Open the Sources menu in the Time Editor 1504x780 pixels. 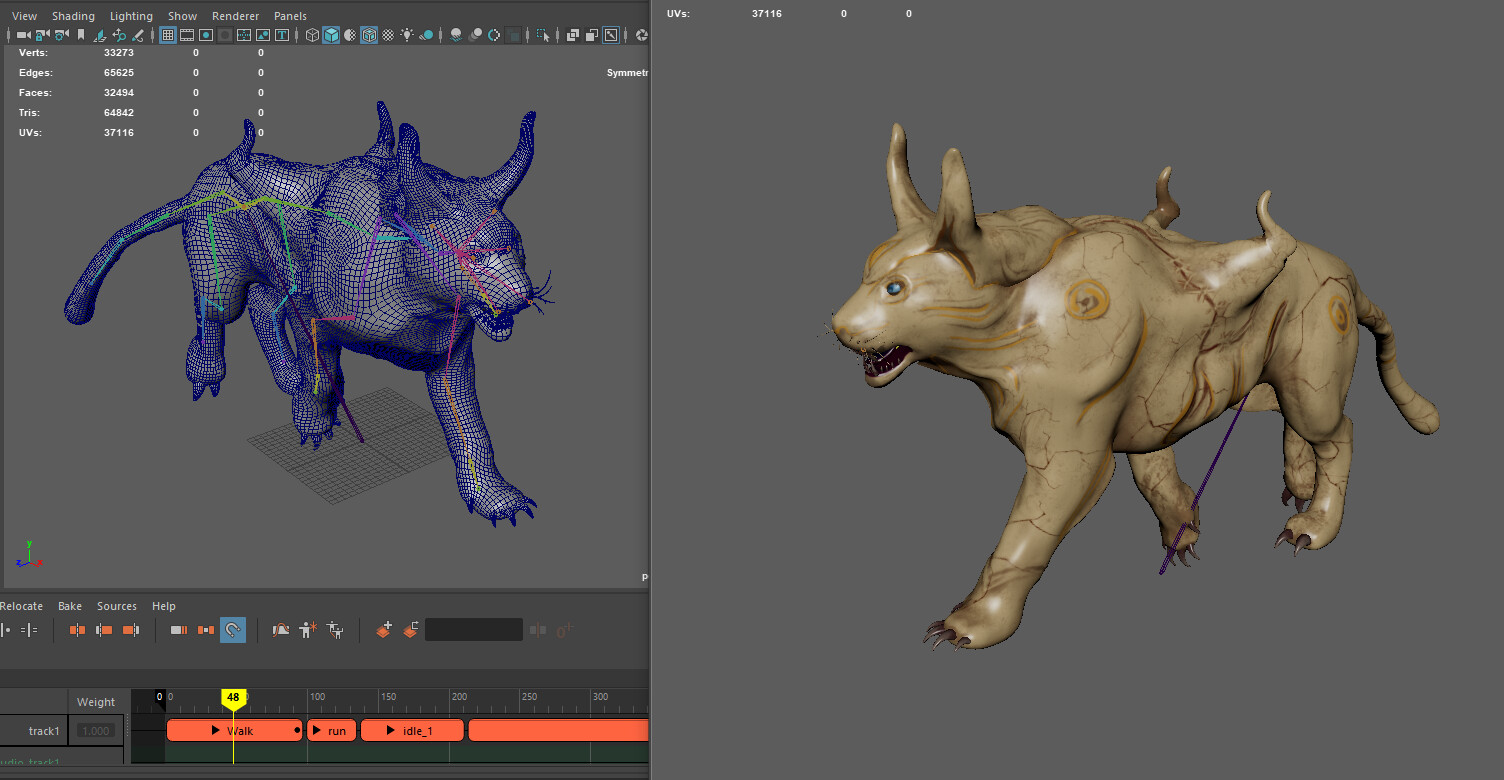pos(117,606)
